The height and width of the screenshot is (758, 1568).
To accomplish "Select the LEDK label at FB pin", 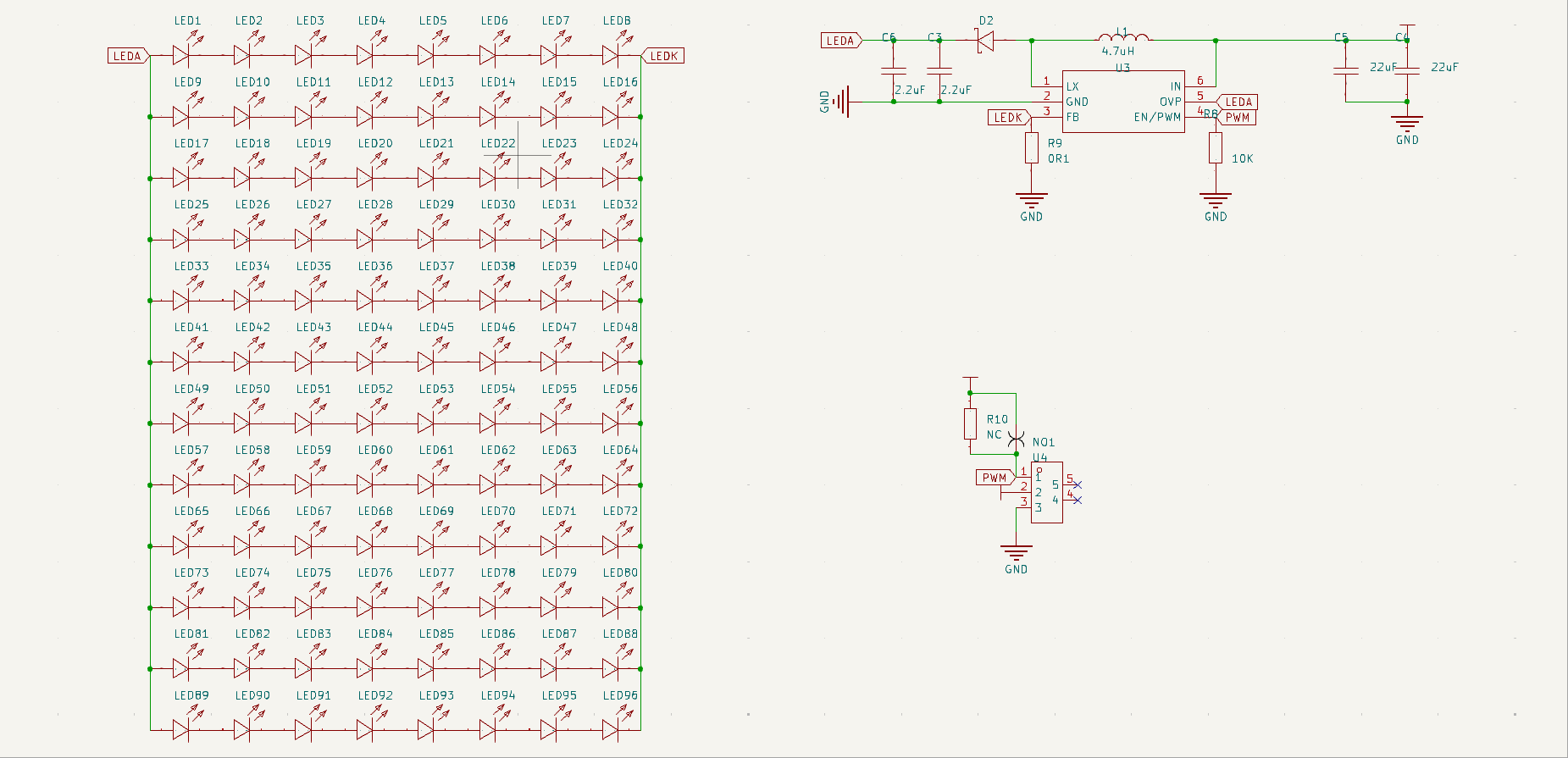I will 1010,118.
